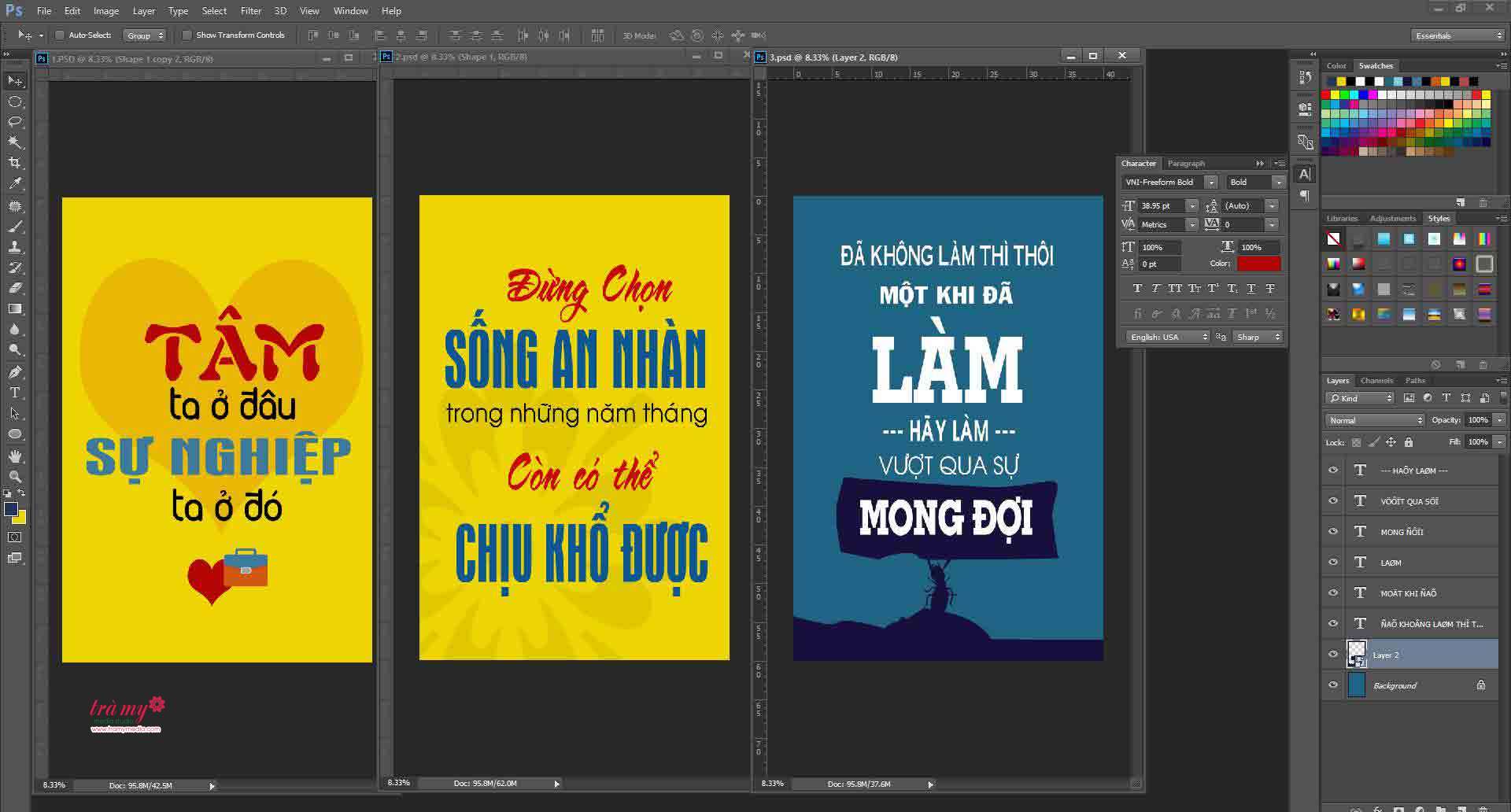1511x812 pixels.
Task: Open the Essentials workspace dropdown
Action: [1457, 35]
